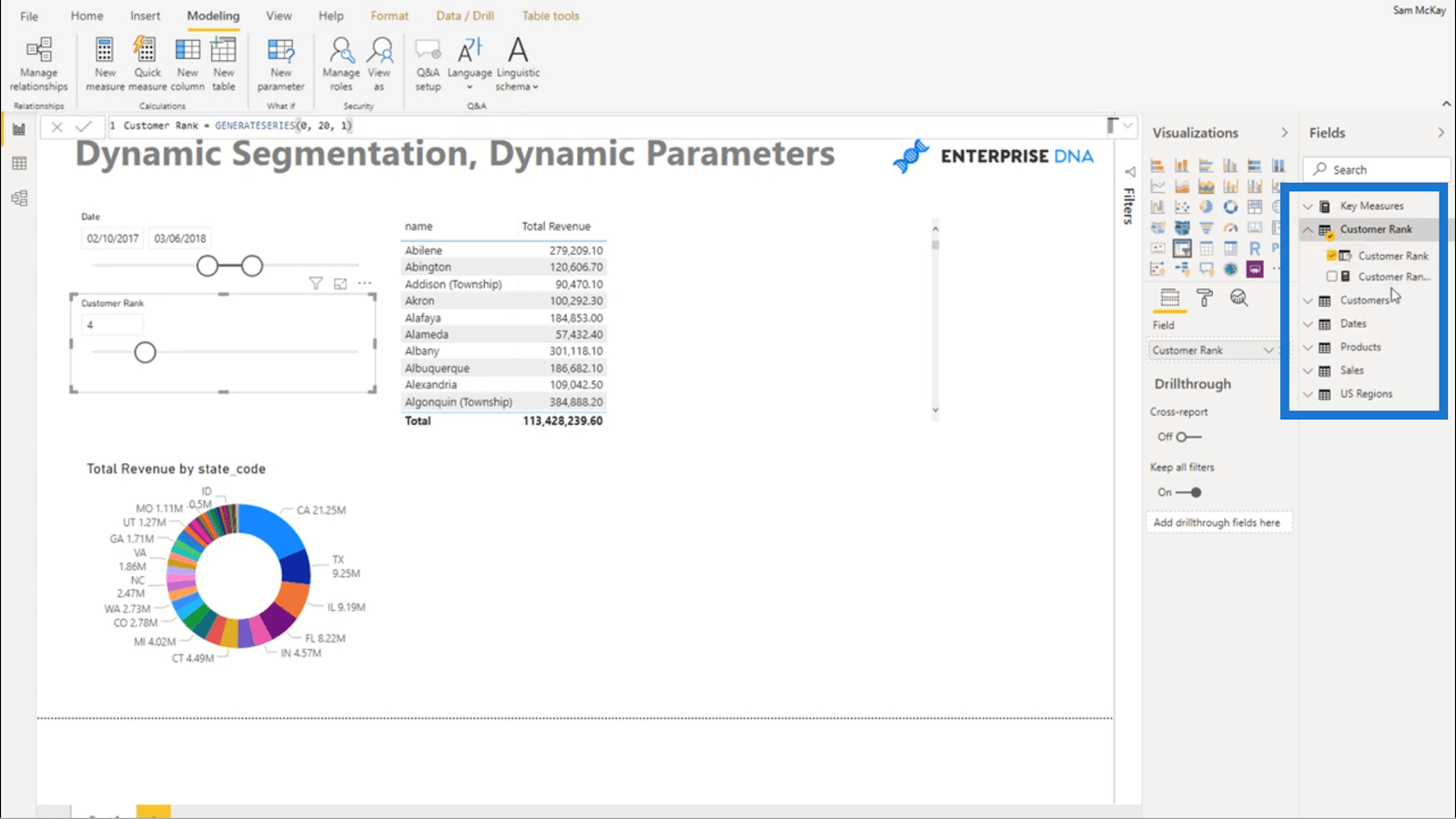Switch to the Insert ribbon tab

click(x=145, y=15)
